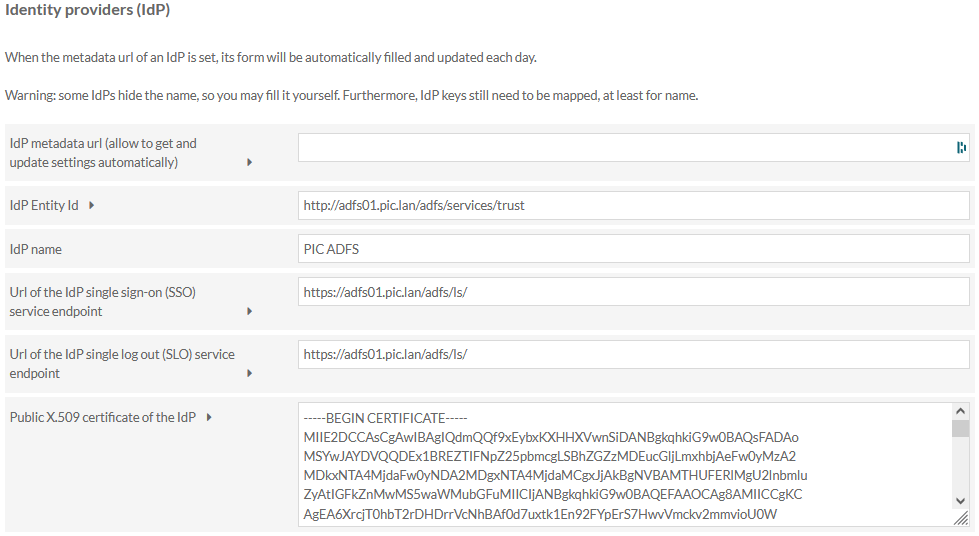
Task: Click the BEGIN CERTIFICATE line in textarea
Action: (x=385, y=418)
